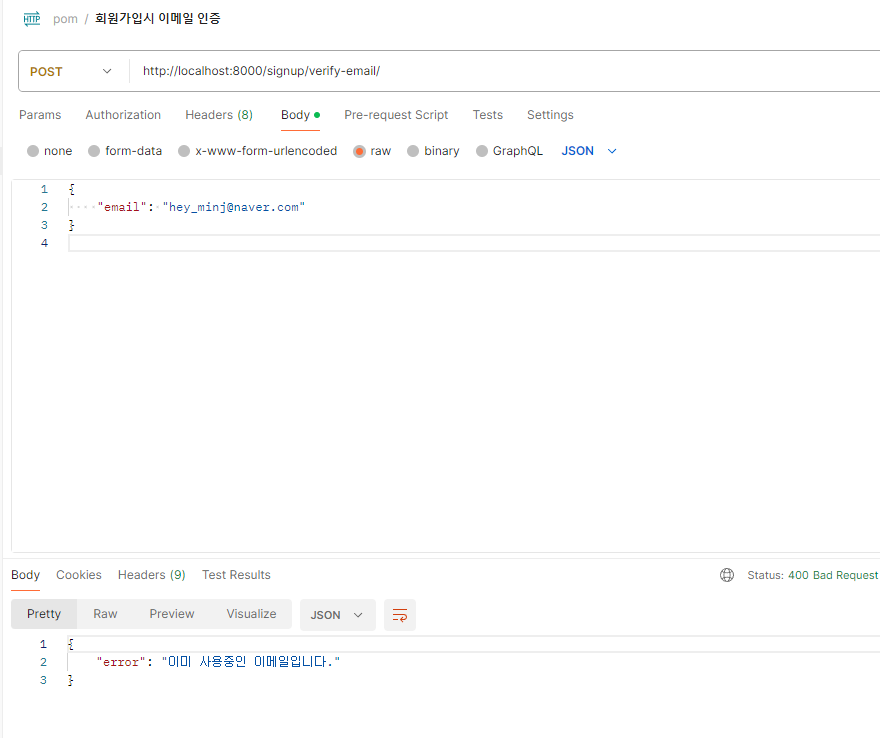880x738 pixels.
Task: Open the response Headers (9) tab
Action: click(152, 575)
